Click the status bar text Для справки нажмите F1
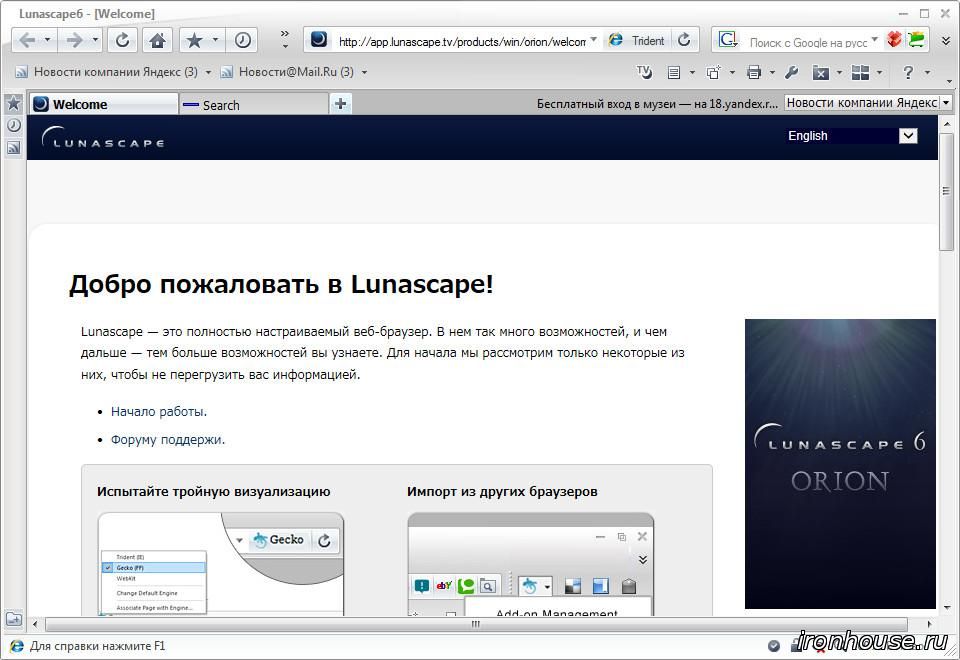The width and height of the screenshot is (960, 660). point(97,645)
